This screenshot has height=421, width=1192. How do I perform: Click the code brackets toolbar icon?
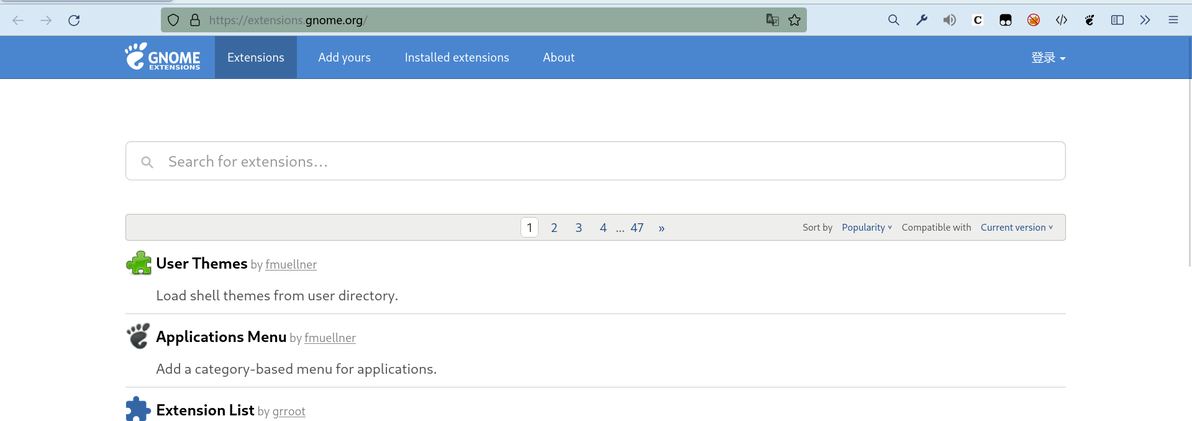pos(1061,20)
